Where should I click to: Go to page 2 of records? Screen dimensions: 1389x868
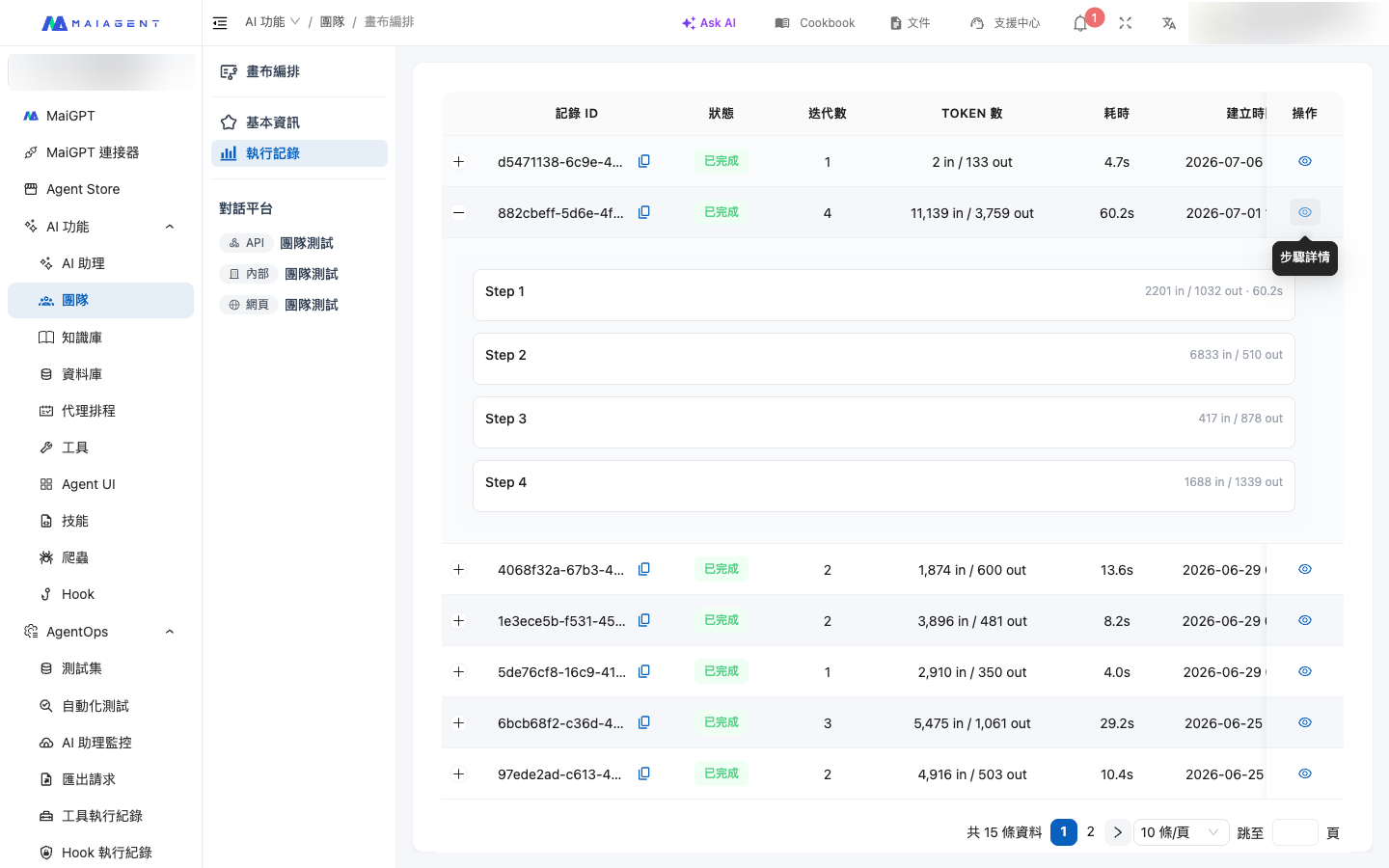pos(1091,831)
